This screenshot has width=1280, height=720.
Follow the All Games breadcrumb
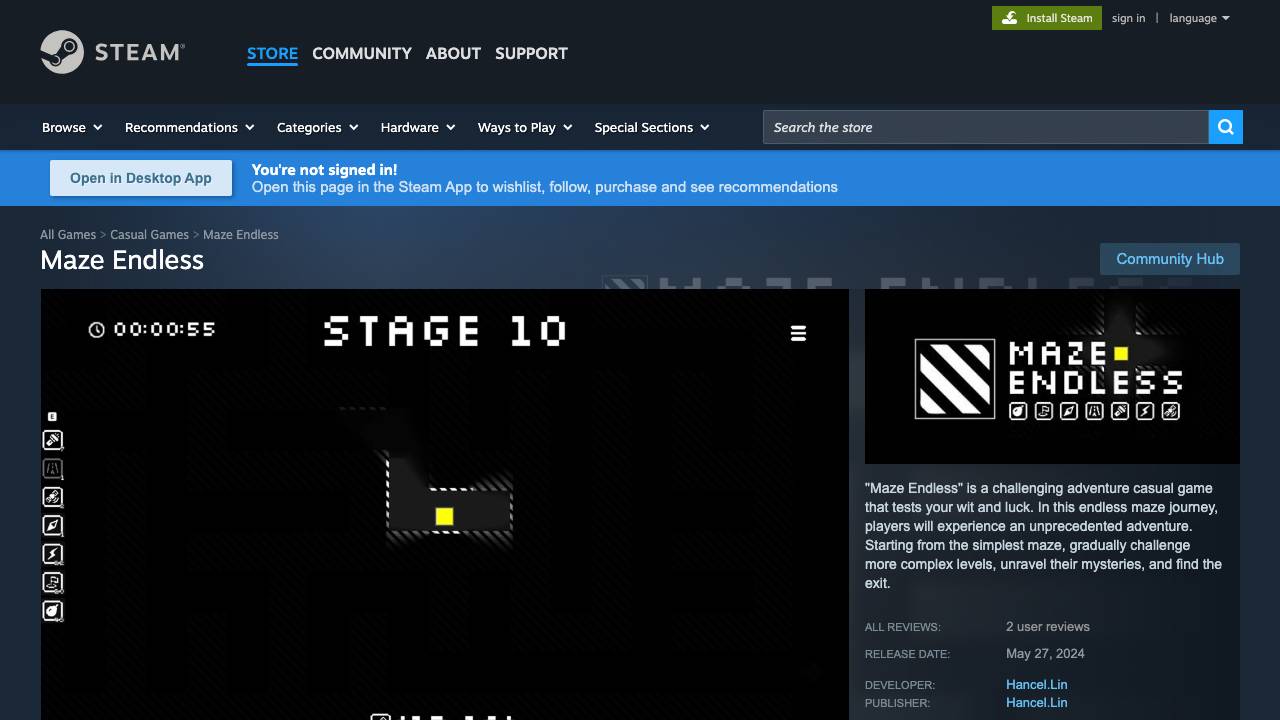[x=68, y=234]
